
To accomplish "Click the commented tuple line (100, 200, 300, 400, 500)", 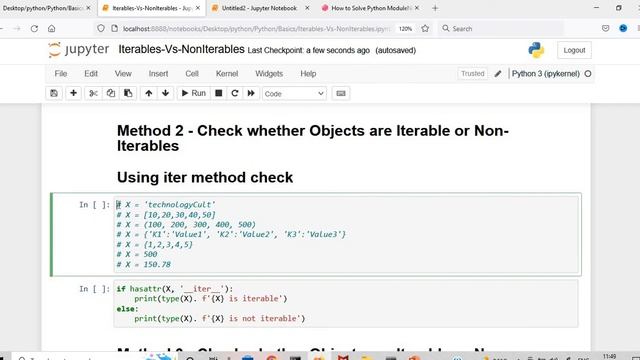I will point(186,224).
